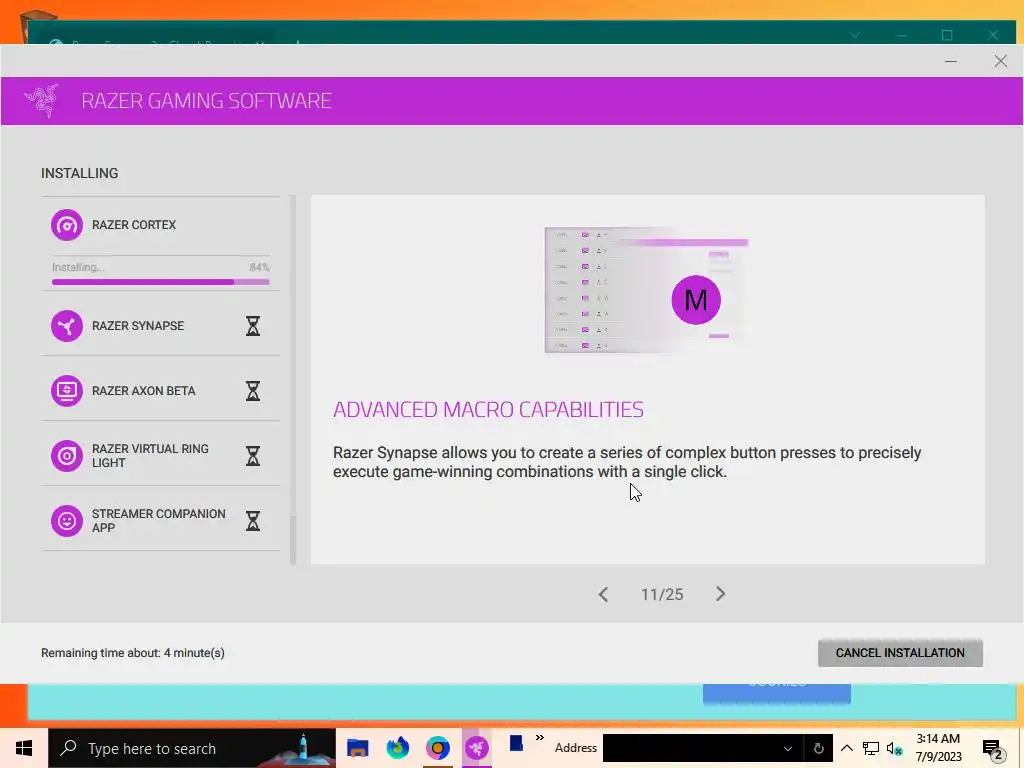Click the Razer Synapse label
Image resolution: width=1024 pixels, height=768 pixels.
tap(138, 325)
